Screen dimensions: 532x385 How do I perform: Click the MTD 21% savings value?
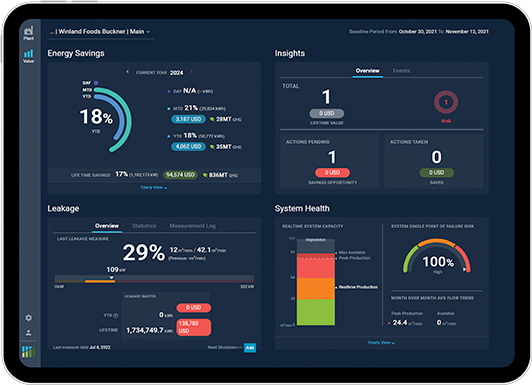coord(191,108)
